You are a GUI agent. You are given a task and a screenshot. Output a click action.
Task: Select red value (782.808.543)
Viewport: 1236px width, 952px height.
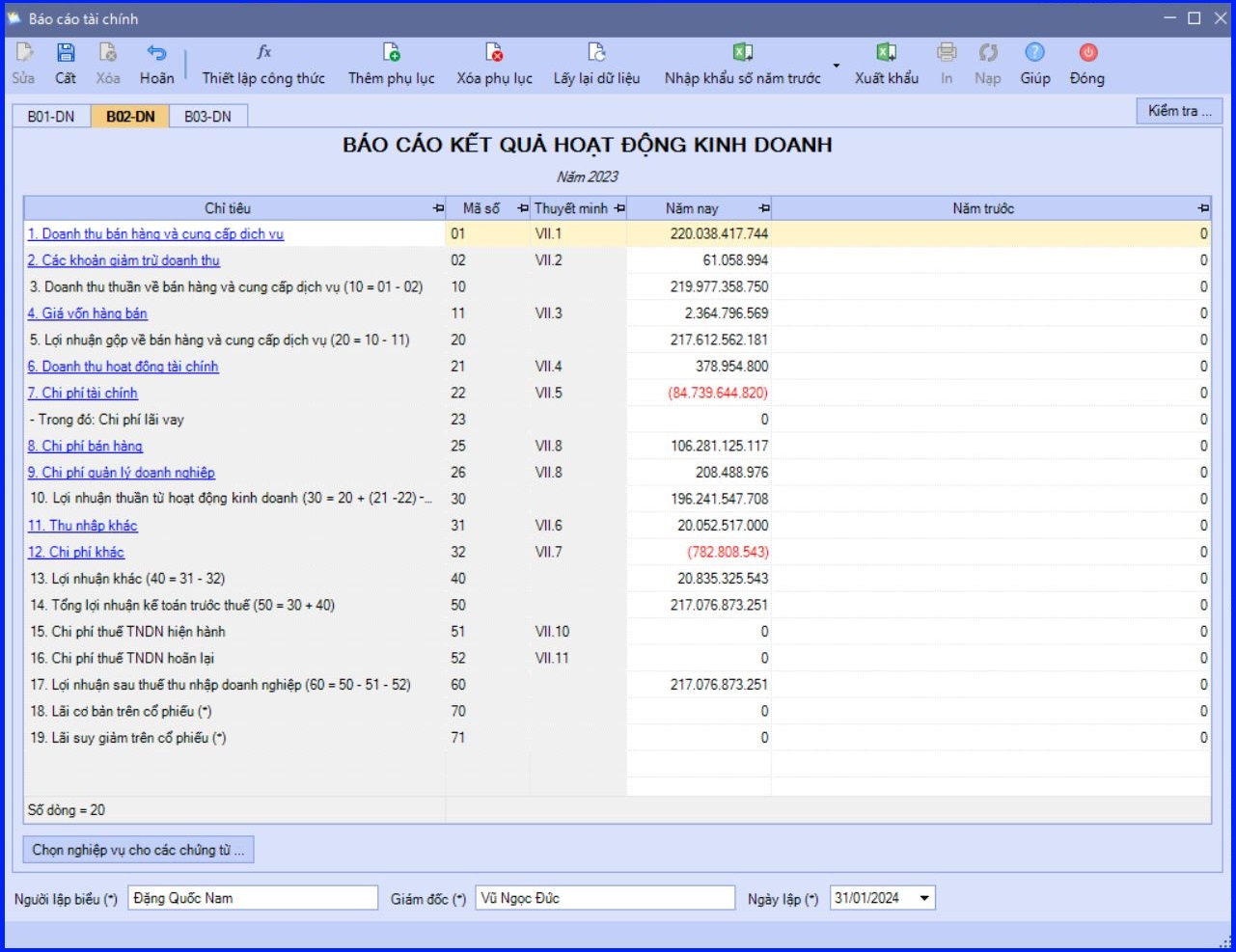point(728,552)
